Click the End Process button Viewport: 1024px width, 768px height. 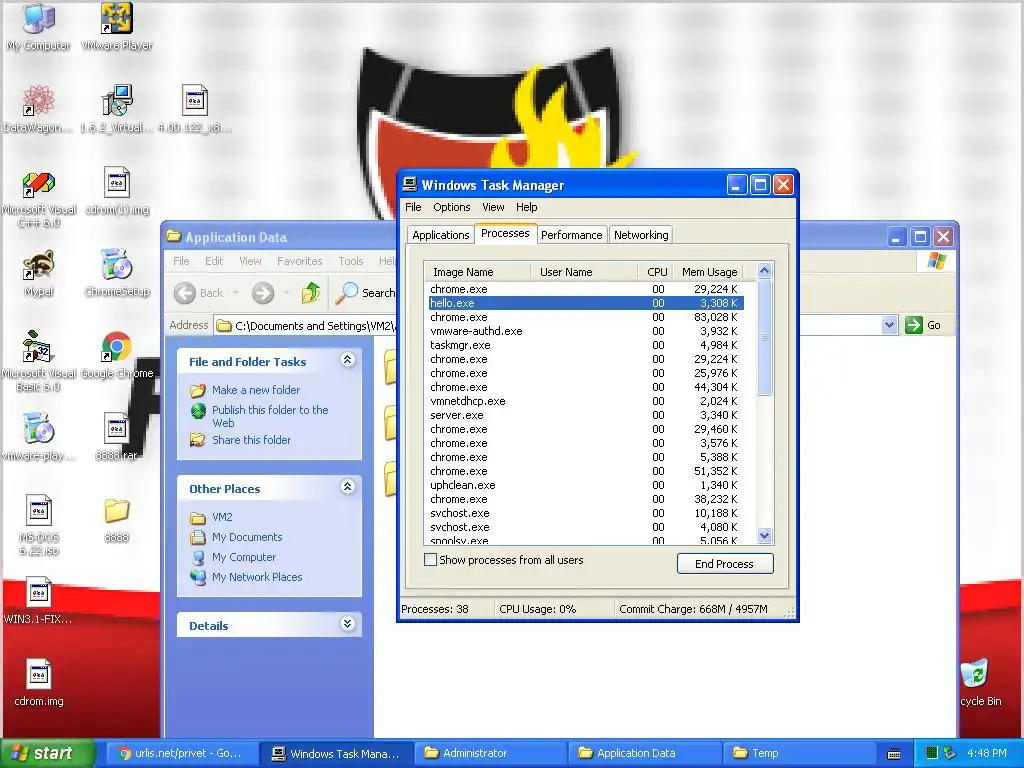[724, 564]
